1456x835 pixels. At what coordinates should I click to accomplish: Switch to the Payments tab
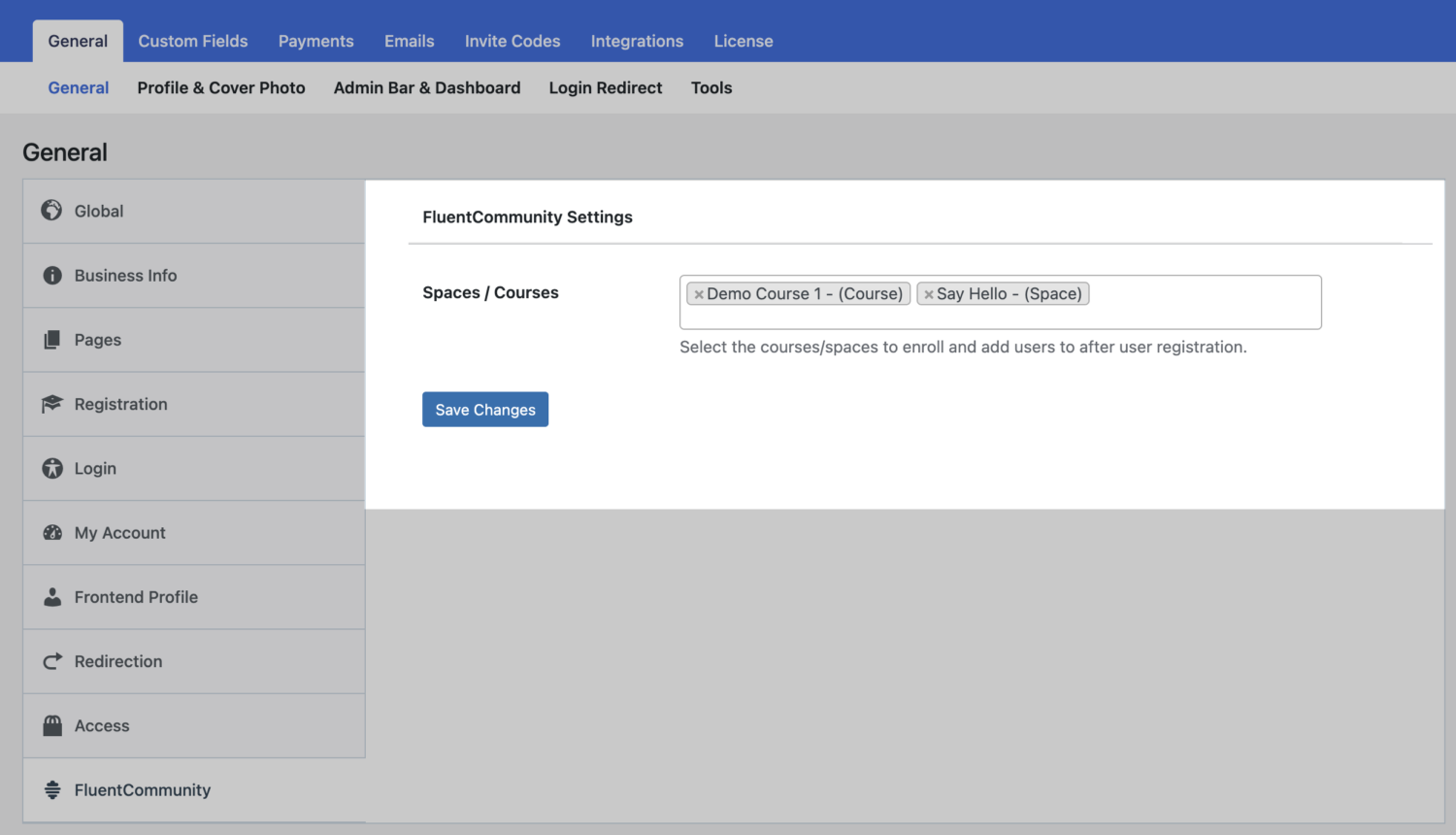316,41
